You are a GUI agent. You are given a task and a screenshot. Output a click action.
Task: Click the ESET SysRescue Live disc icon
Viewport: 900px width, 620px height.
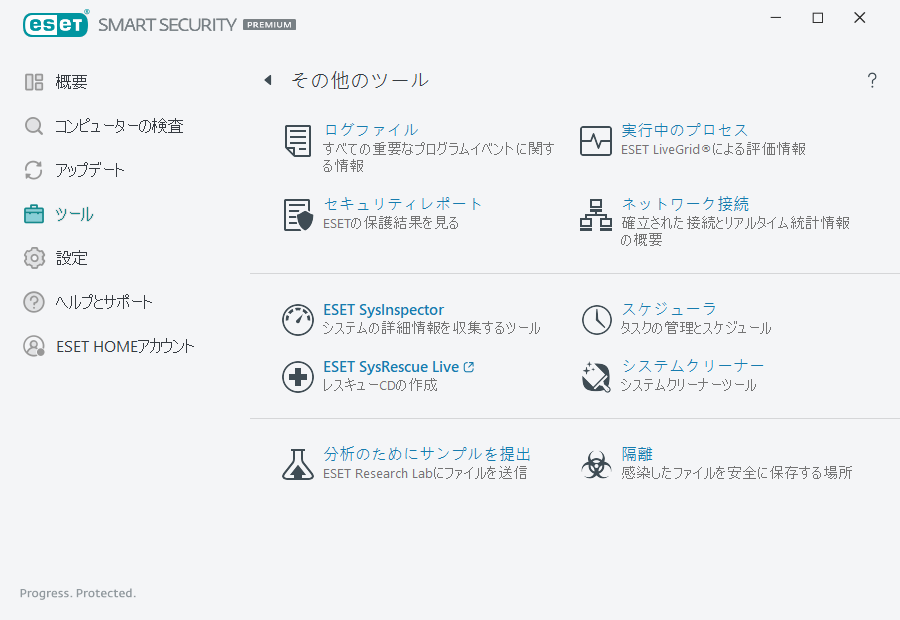[x=297, y=377]
